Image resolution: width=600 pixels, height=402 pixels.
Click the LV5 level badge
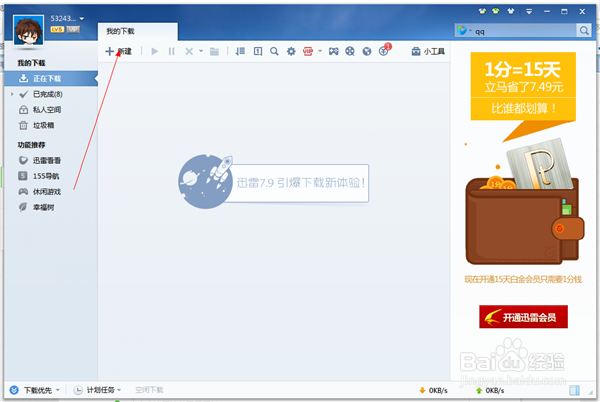click(57, 29)
